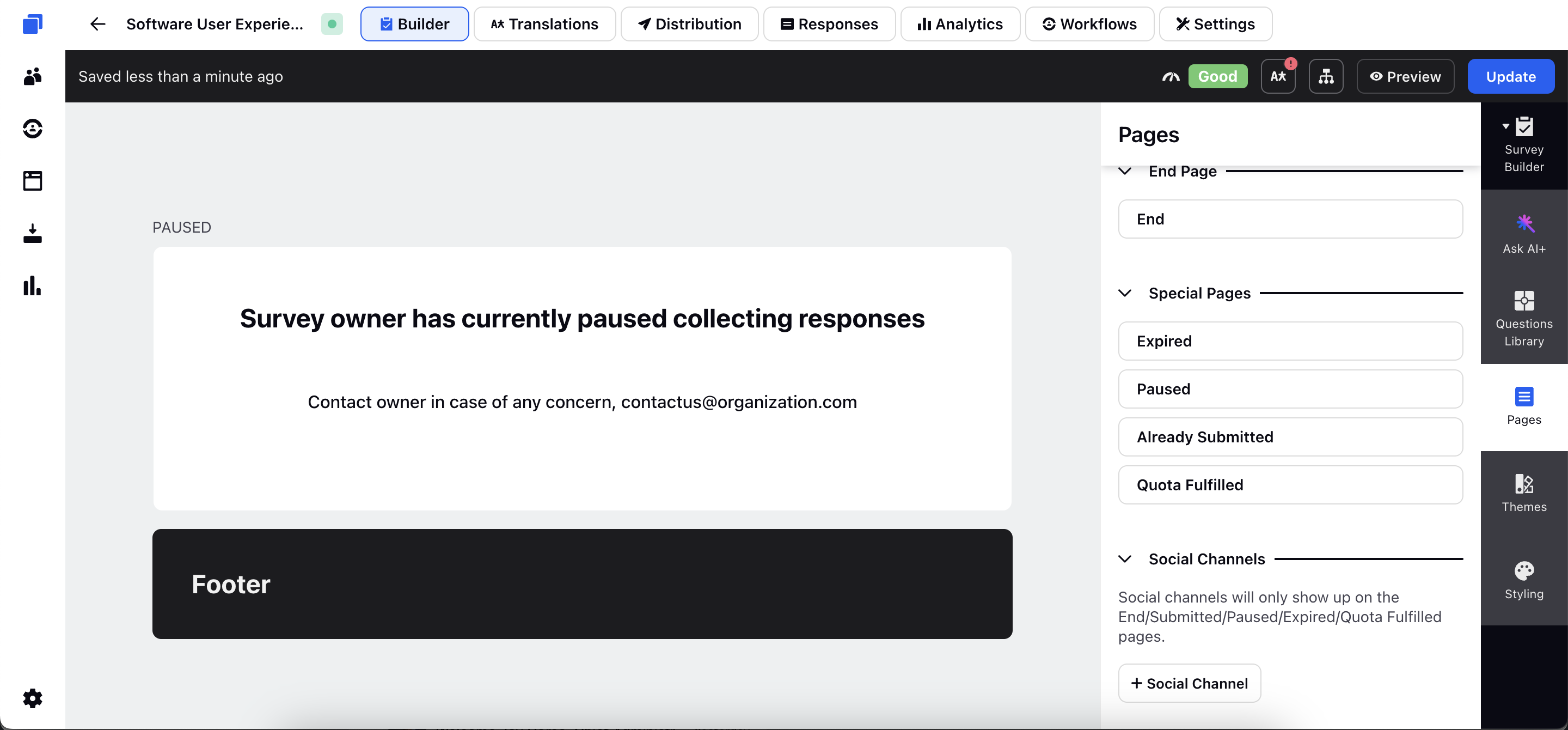Switch to the Workflows tab

1089,25
